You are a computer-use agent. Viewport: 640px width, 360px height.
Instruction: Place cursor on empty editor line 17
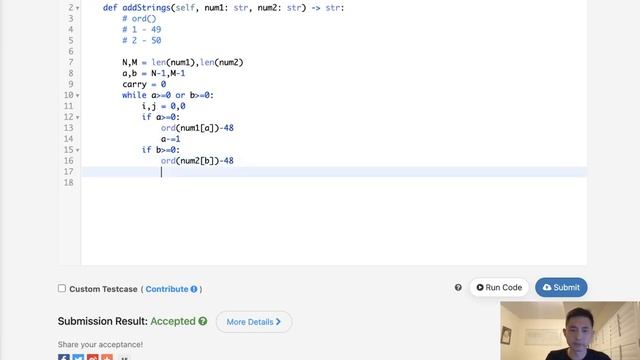[x=334, y=172]
